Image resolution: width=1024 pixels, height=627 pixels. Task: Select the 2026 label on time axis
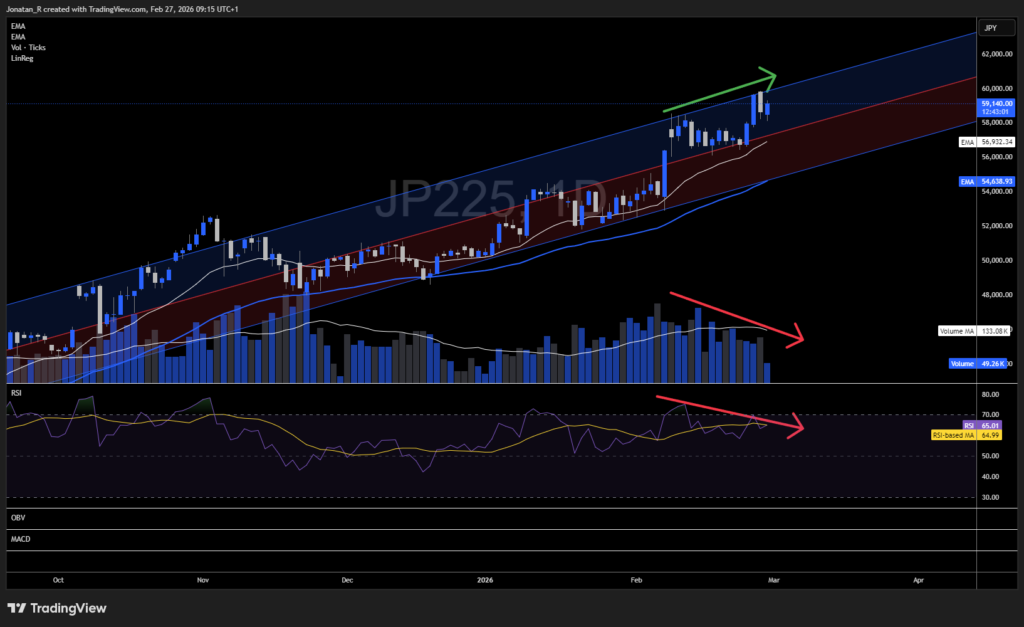point(487,579)
